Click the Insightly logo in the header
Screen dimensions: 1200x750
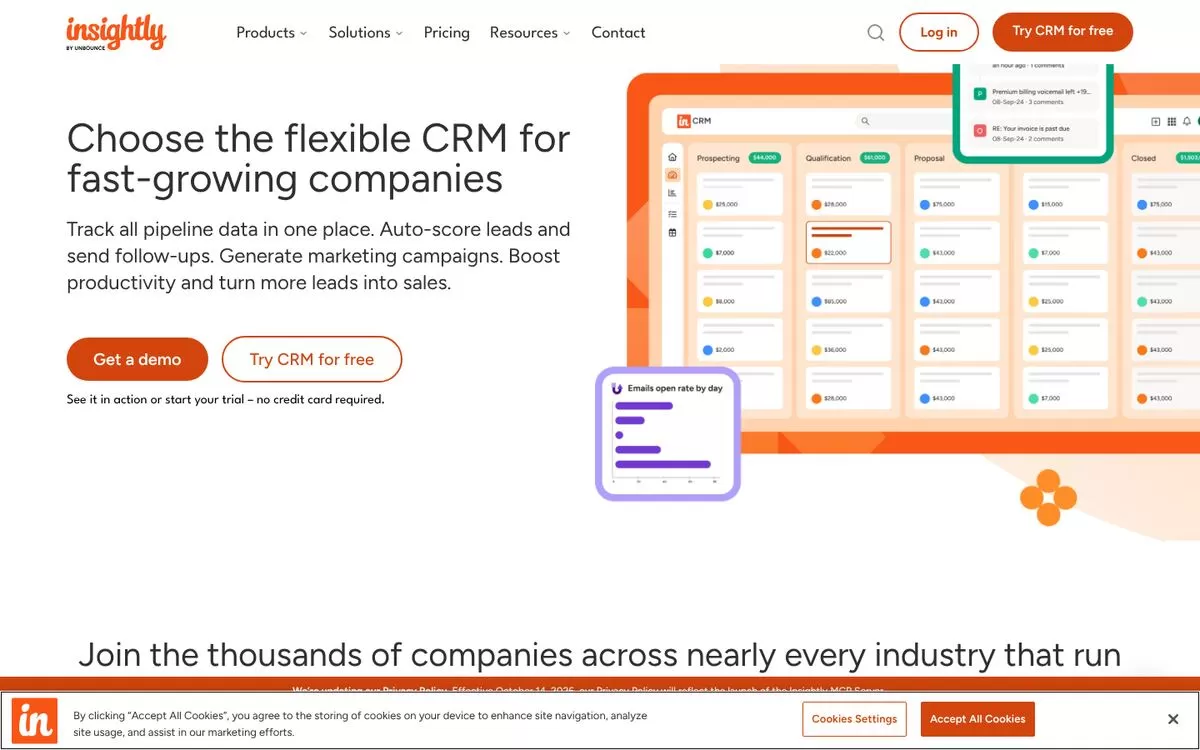[x=116, y=32]
